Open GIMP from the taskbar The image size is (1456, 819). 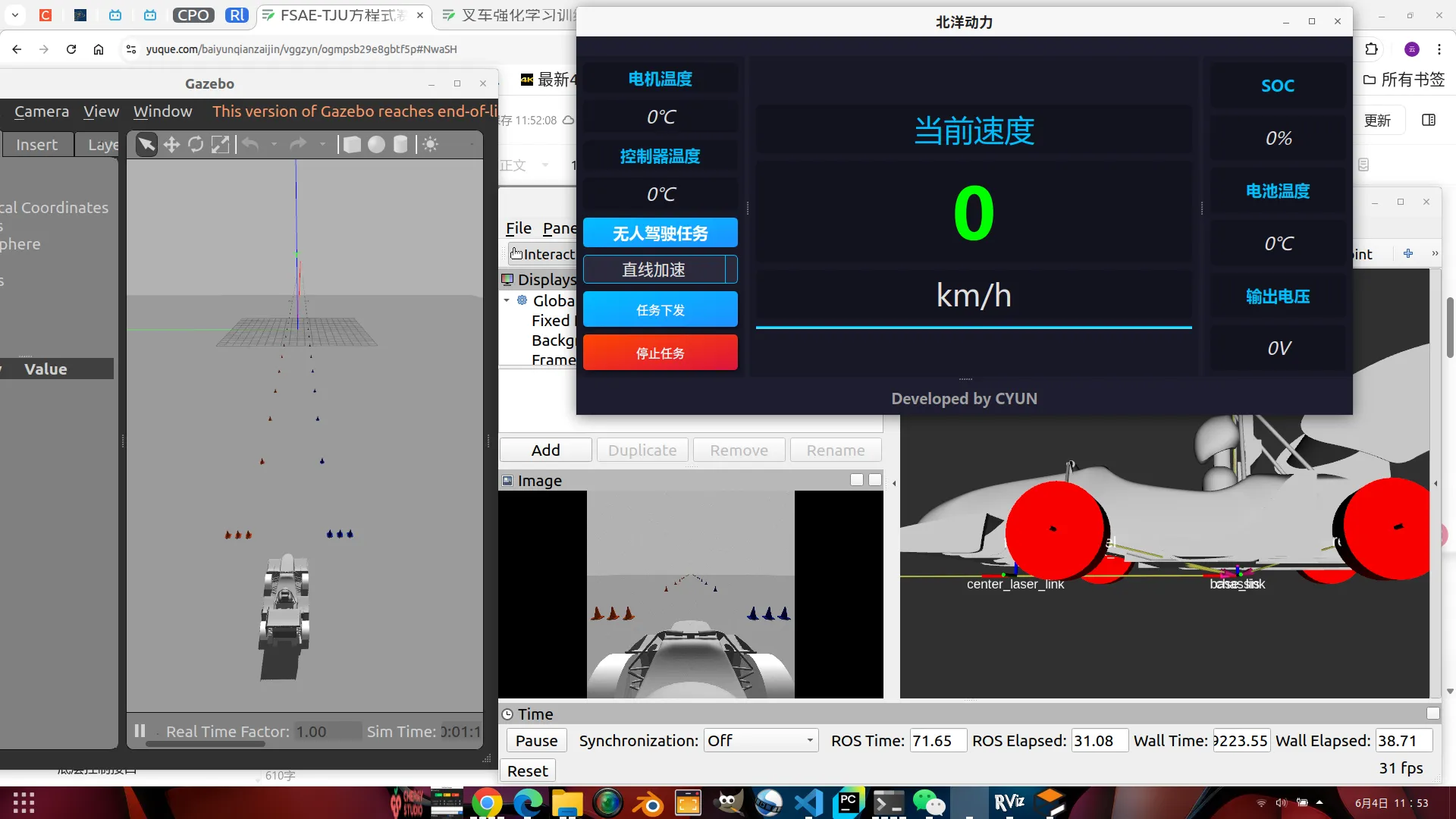(730, 803)
